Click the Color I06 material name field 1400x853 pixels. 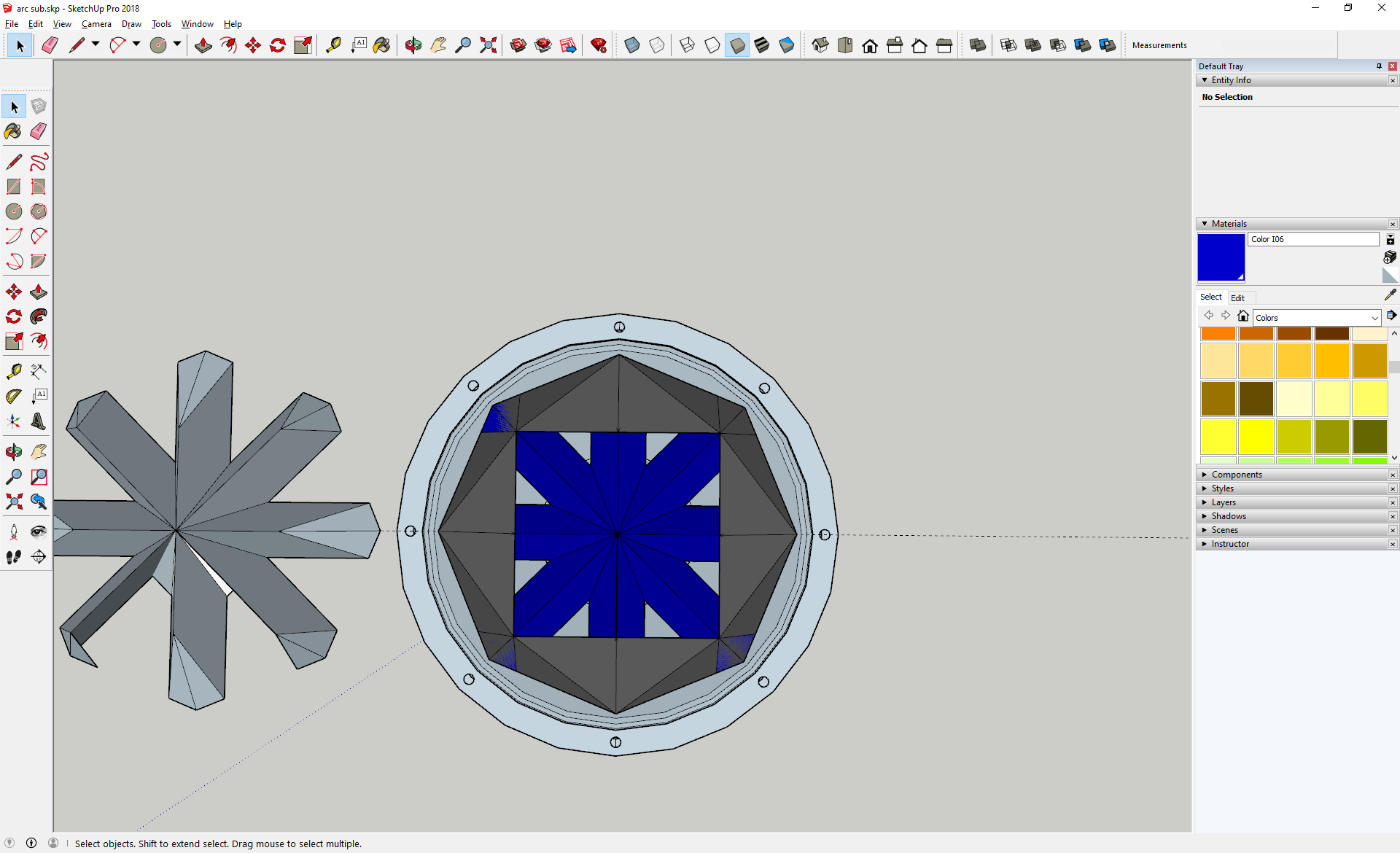tap(1312, 240)
